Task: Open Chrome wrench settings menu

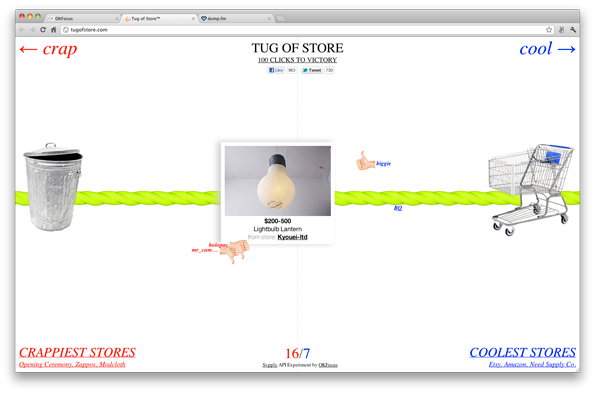Action: tap(573, 30)
